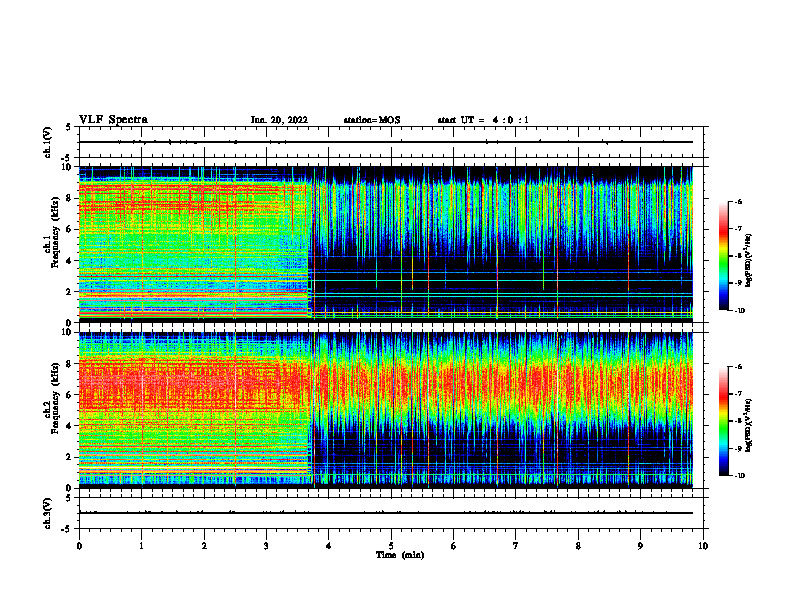Click the "8" tick on the time axis
792x612 pixels.
coord(578,546)
